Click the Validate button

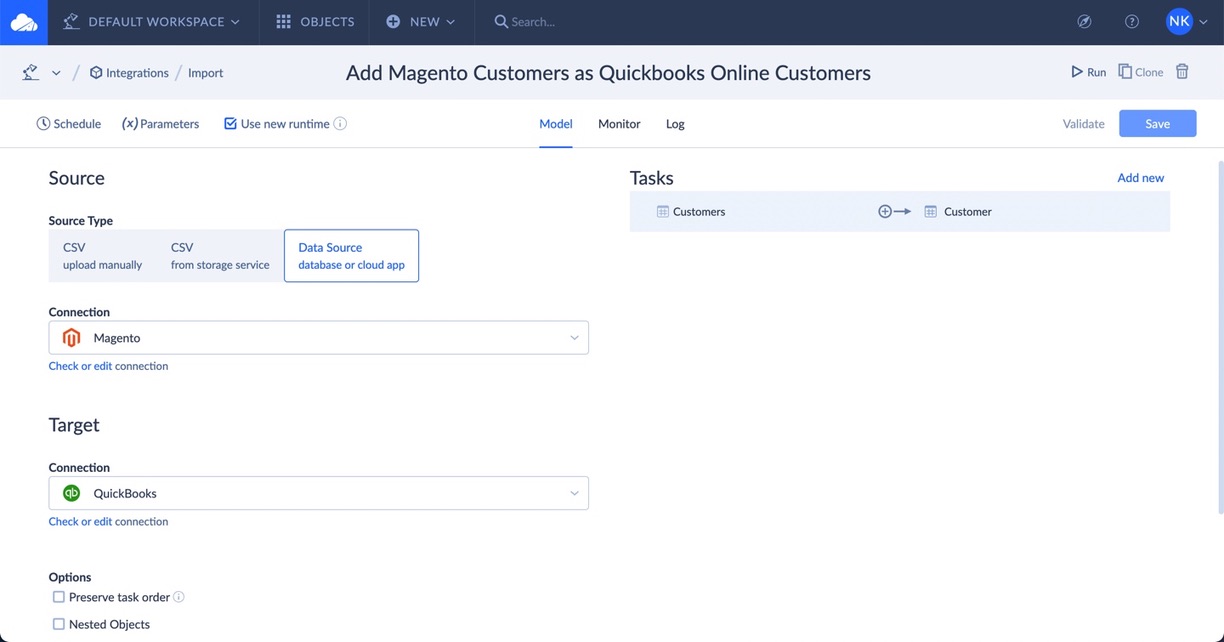pyautogui.click(x=1084, y=124)
